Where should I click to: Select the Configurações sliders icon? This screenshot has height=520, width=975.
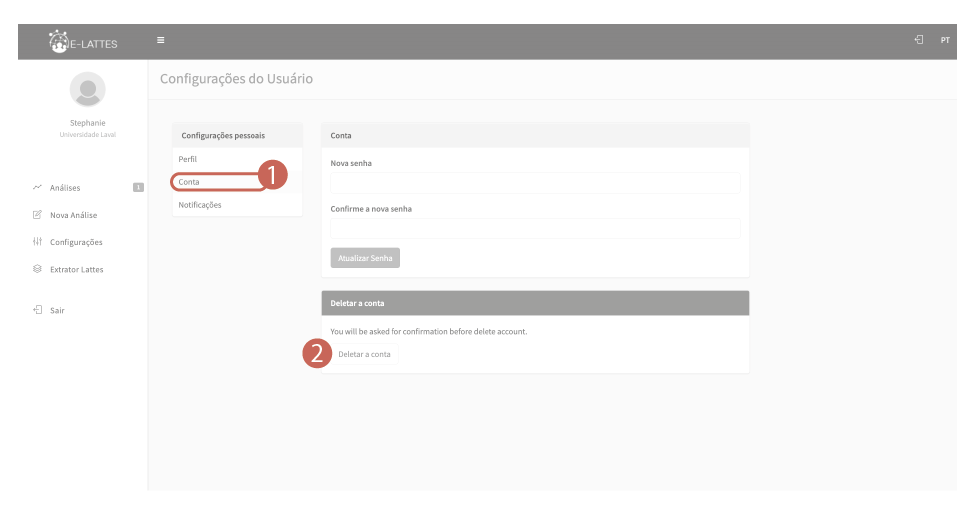pyautogui.click(x=37, y=242)
